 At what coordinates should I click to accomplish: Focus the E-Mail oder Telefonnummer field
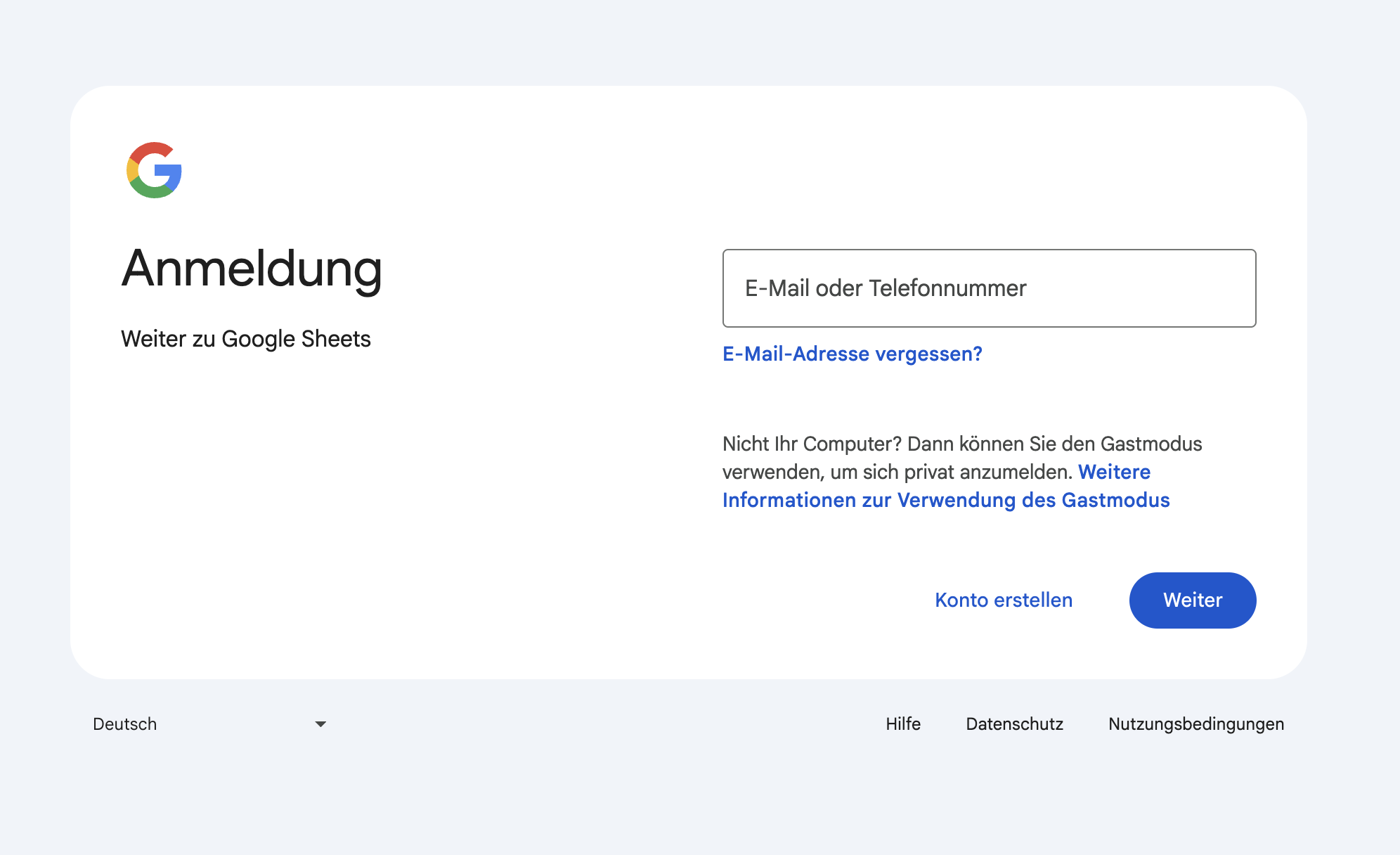(x=987, y=288)
